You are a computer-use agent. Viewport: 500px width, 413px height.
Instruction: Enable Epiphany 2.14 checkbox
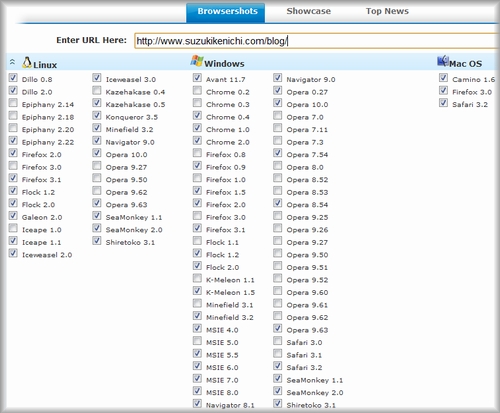pyautogui.click(x=13, y=103)
